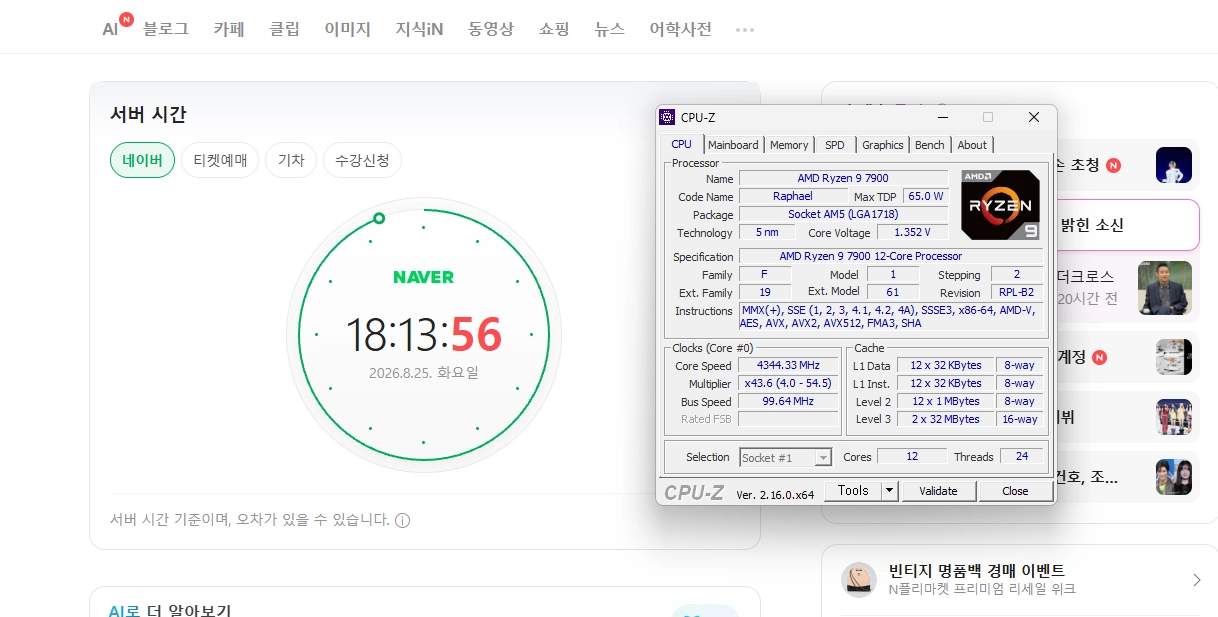Click the Core Speed value 4344.33 MHz
The width and height of the screenshot is (1218, 617).
pyautogui.click(x=788, y=365)
